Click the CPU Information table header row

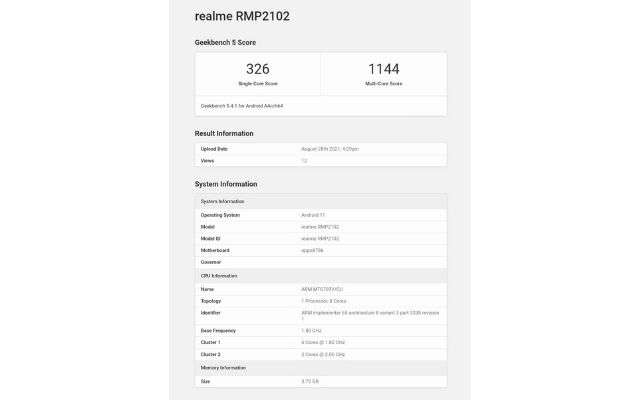click(x=321, y=276)
